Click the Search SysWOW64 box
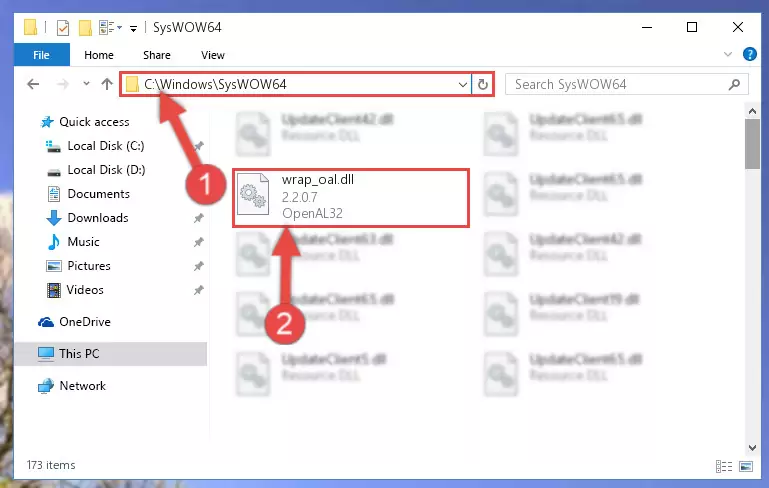Image resolution: width=769 pixels, height=488 pixels. pos(627,84)
